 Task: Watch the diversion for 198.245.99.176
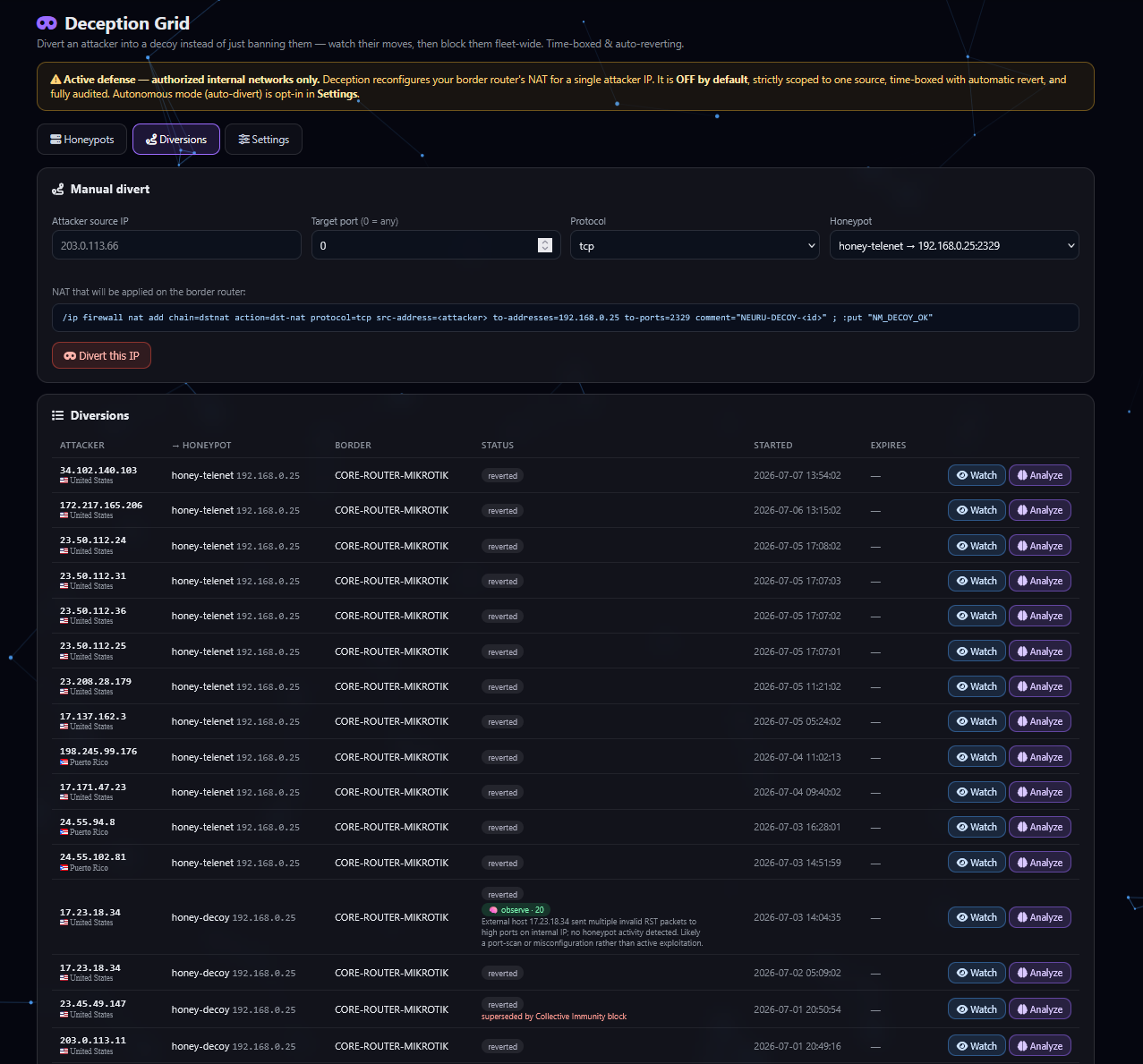[x=977, y=757]
